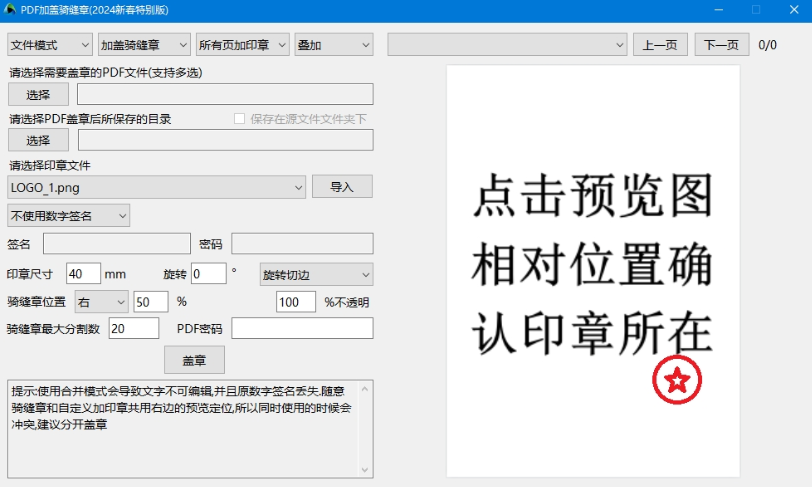
Task: Minimize the PDF加盖骑缝章 window
Action: (719, 10)
